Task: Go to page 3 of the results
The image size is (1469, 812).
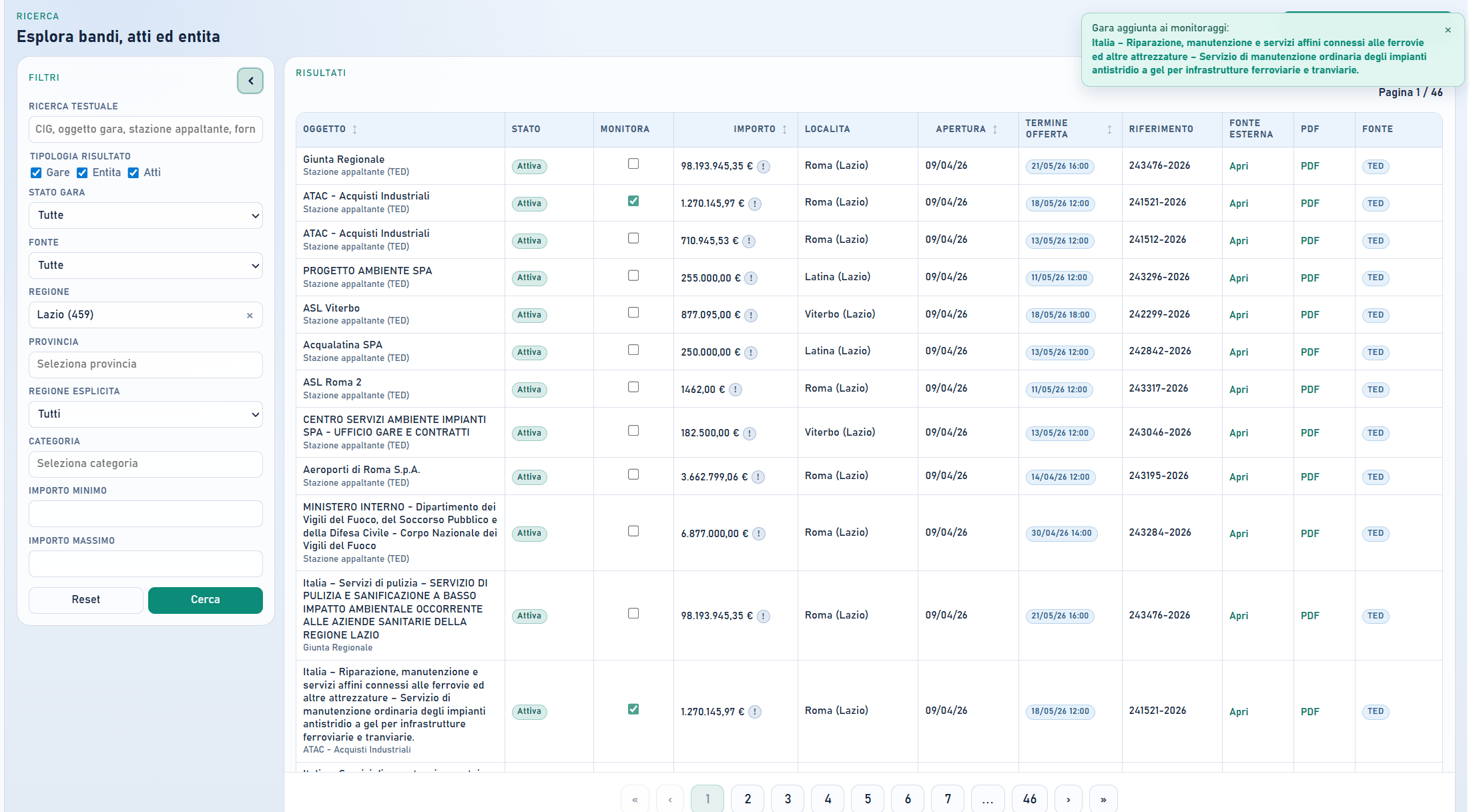Action: [x=788, y=799]
